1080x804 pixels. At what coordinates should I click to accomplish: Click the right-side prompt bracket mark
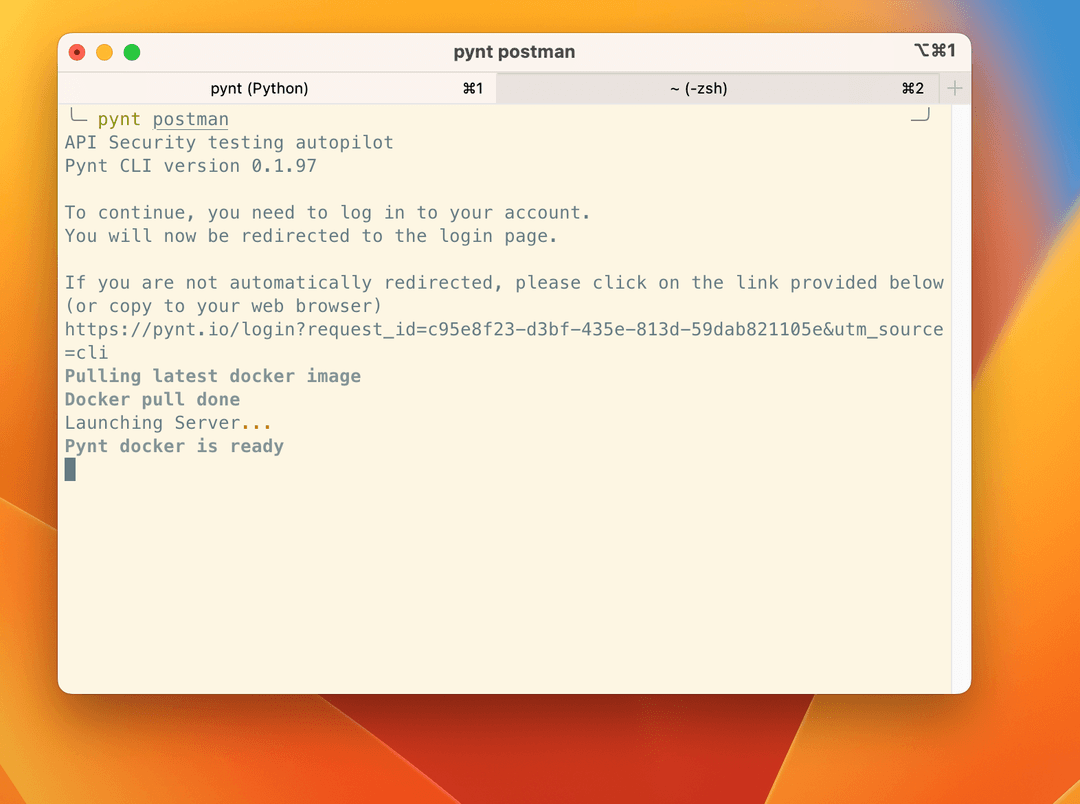pos(921,115)
